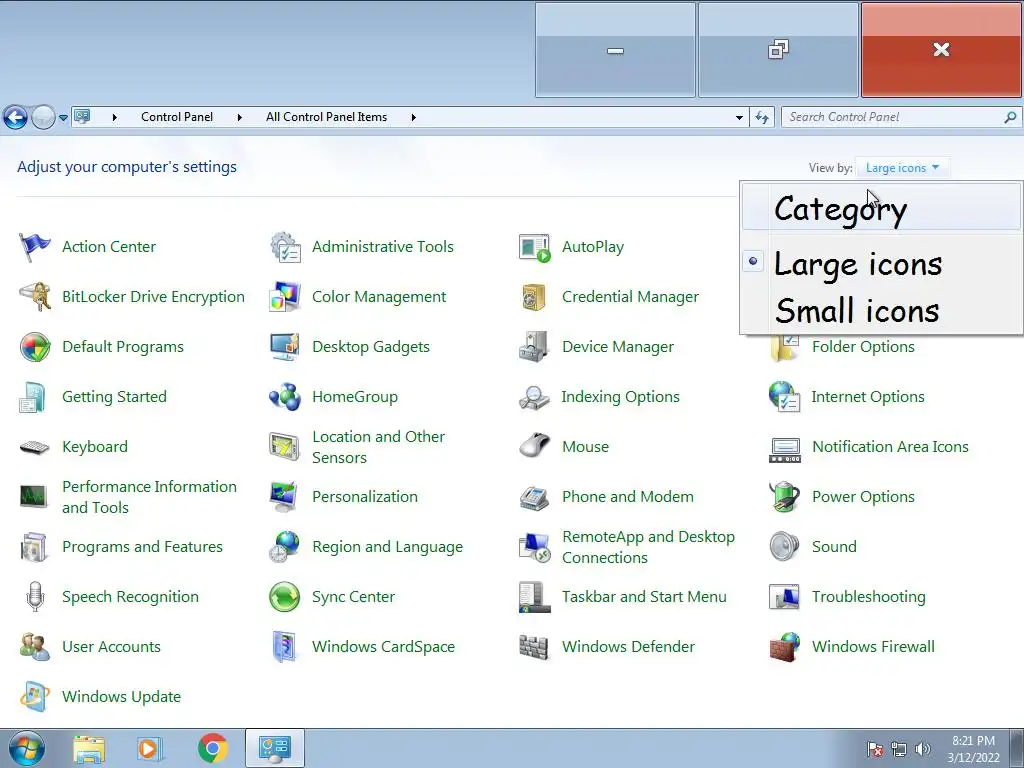1024x768 pixels.
Task: Open the Administrative Tools gear icon
Action: (x=285, y=247)
